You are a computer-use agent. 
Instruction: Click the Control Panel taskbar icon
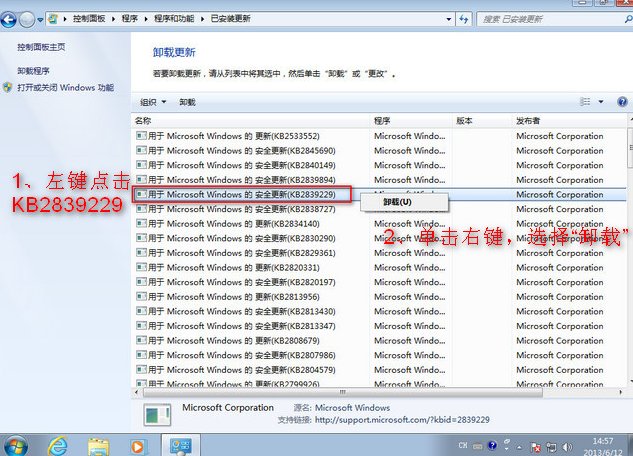click(x=181, y=443)
